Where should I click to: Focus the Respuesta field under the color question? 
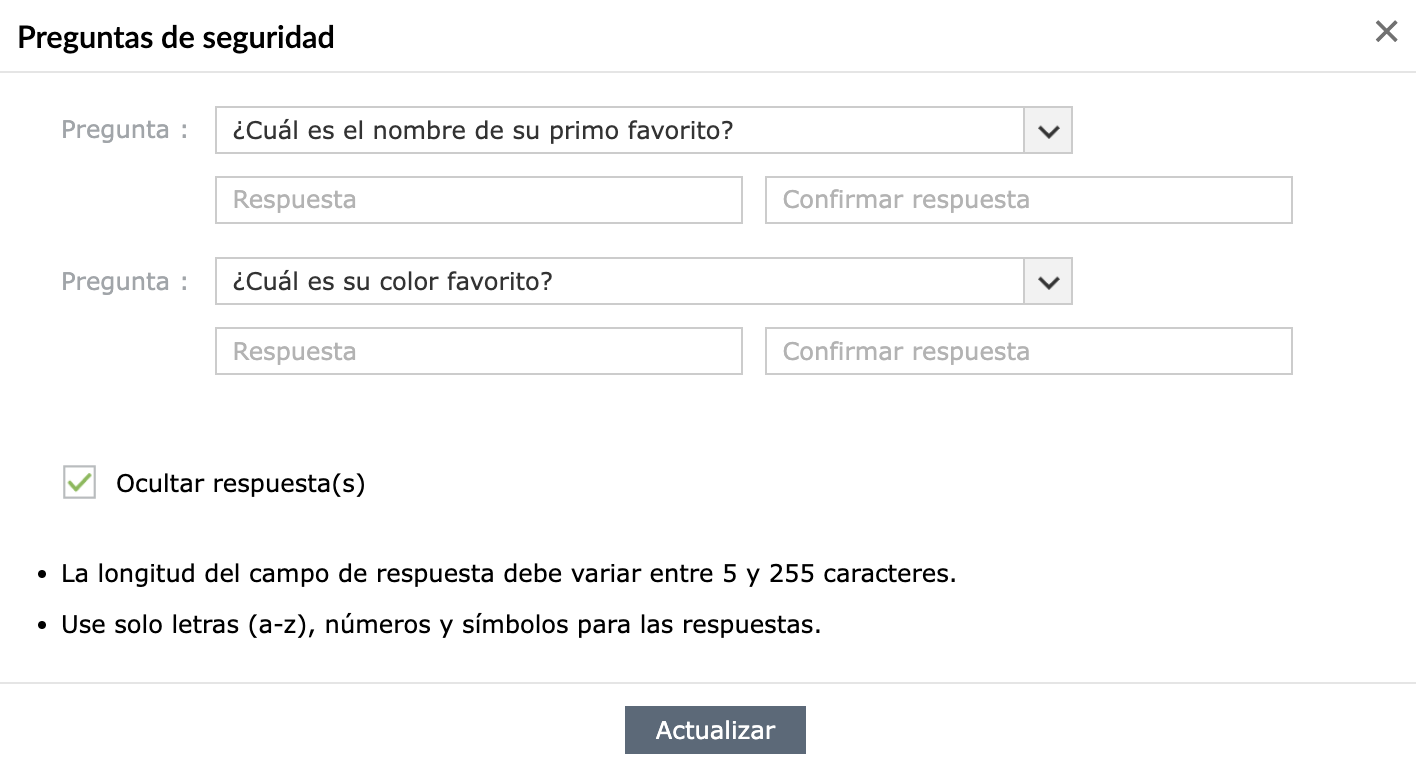478,352
